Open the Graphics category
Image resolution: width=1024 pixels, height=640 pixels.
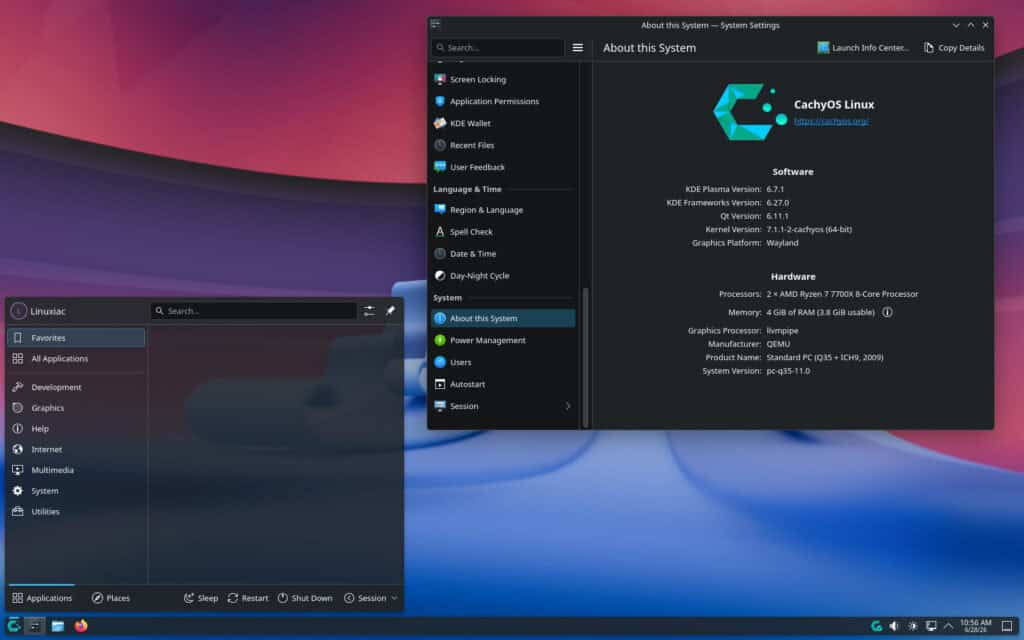(x=76, y=408)
